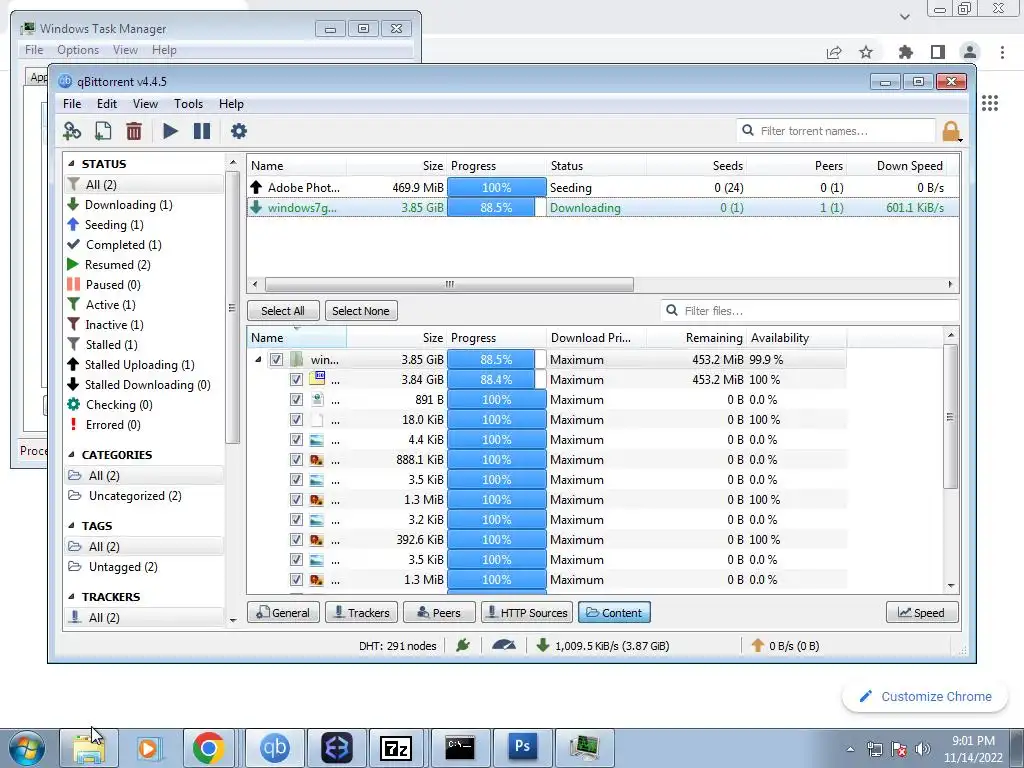Click the Resume play toolbar icon
The width and height of the screenshot is (1024, 768).
(170, 131)
